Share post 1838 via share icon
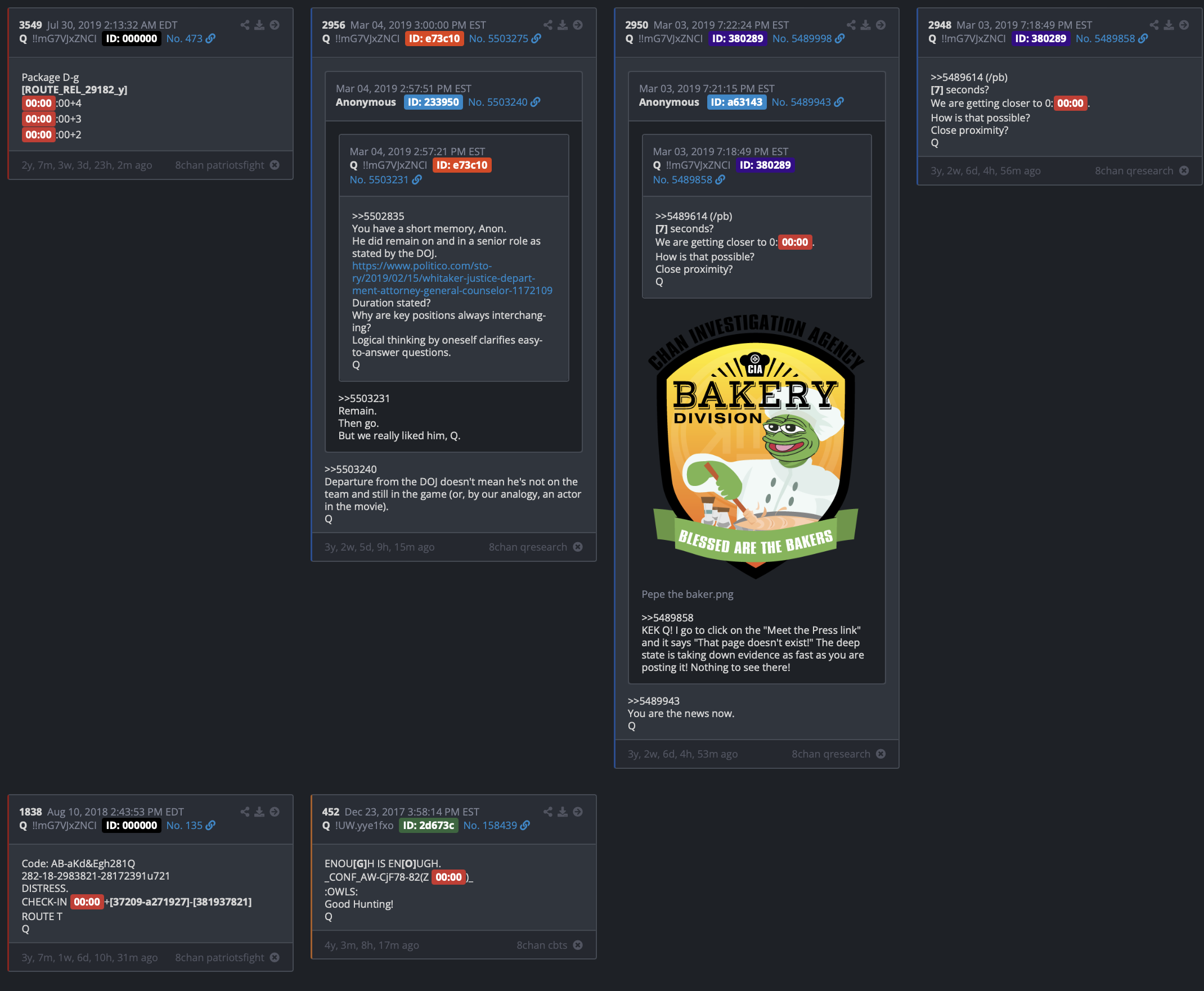This screenshot has width=1204, height=991. (x=245, y=812)
